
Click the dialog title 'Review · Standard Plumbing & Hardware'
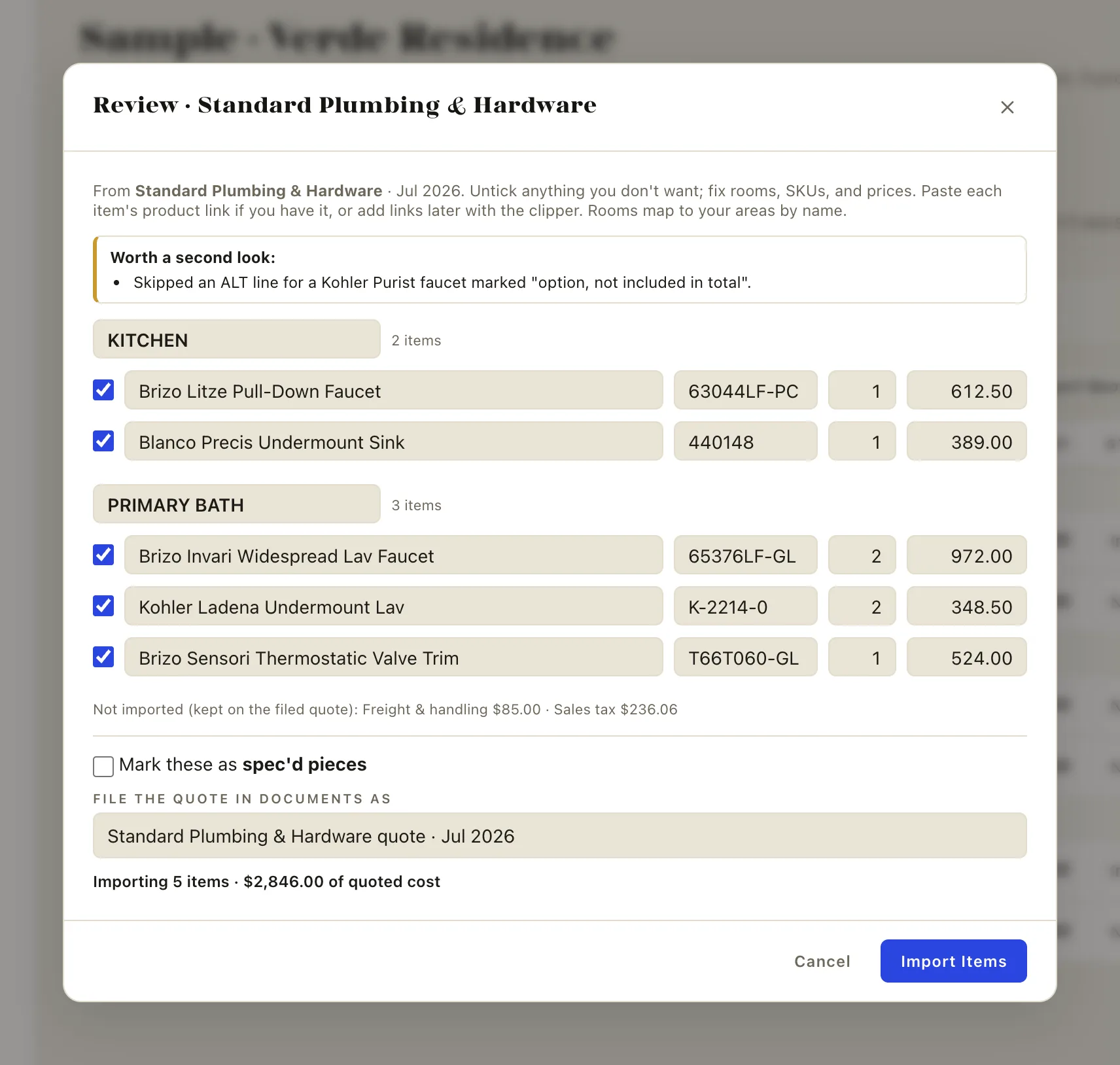click(x=345, y=105)
